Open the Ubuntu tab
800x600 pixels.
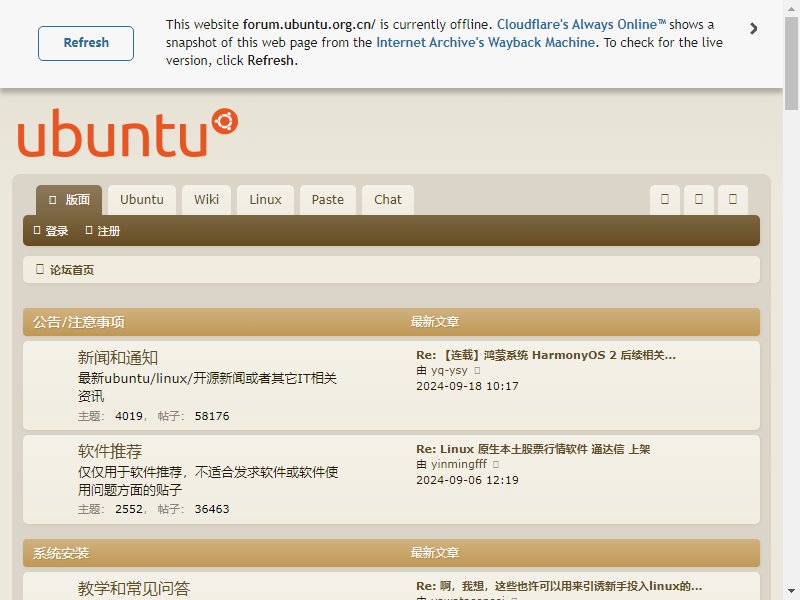(x=142, y=200)
